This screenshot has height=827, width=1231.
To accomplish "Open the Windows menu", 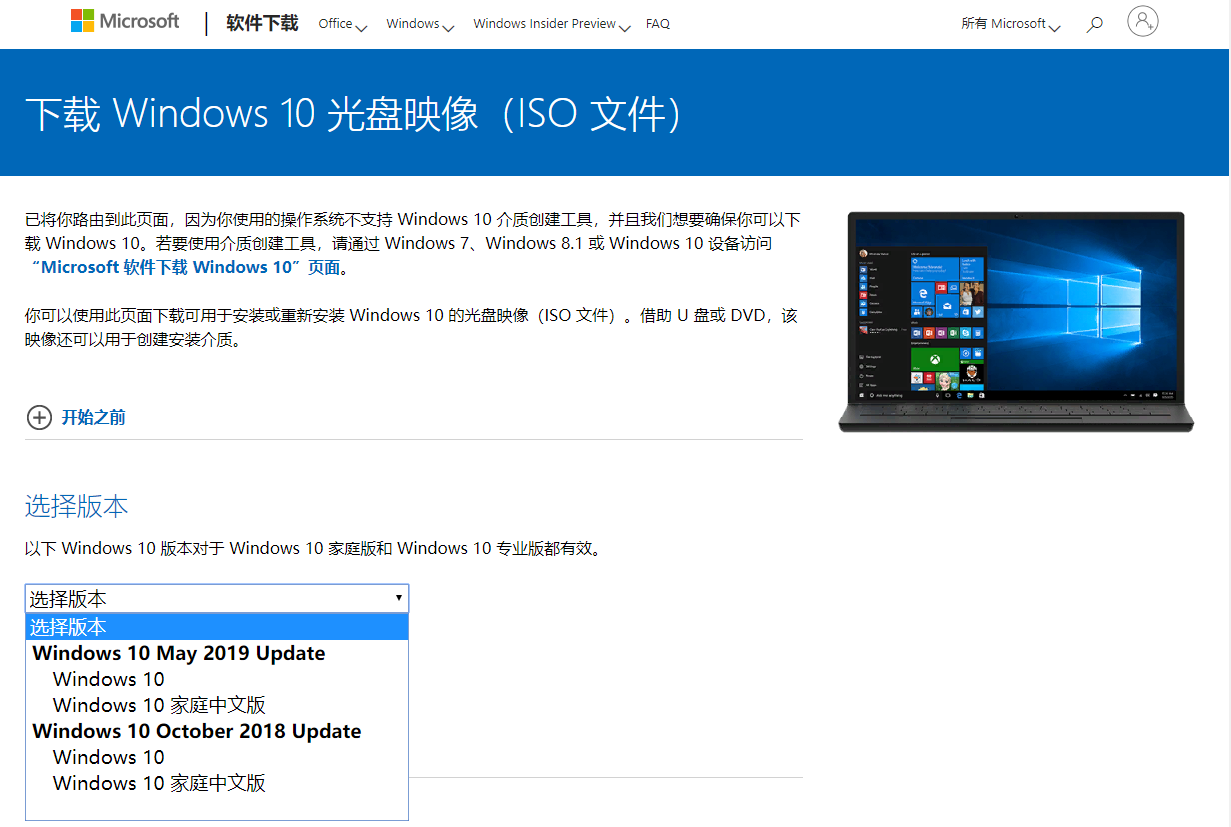I will tap(420, 24).
